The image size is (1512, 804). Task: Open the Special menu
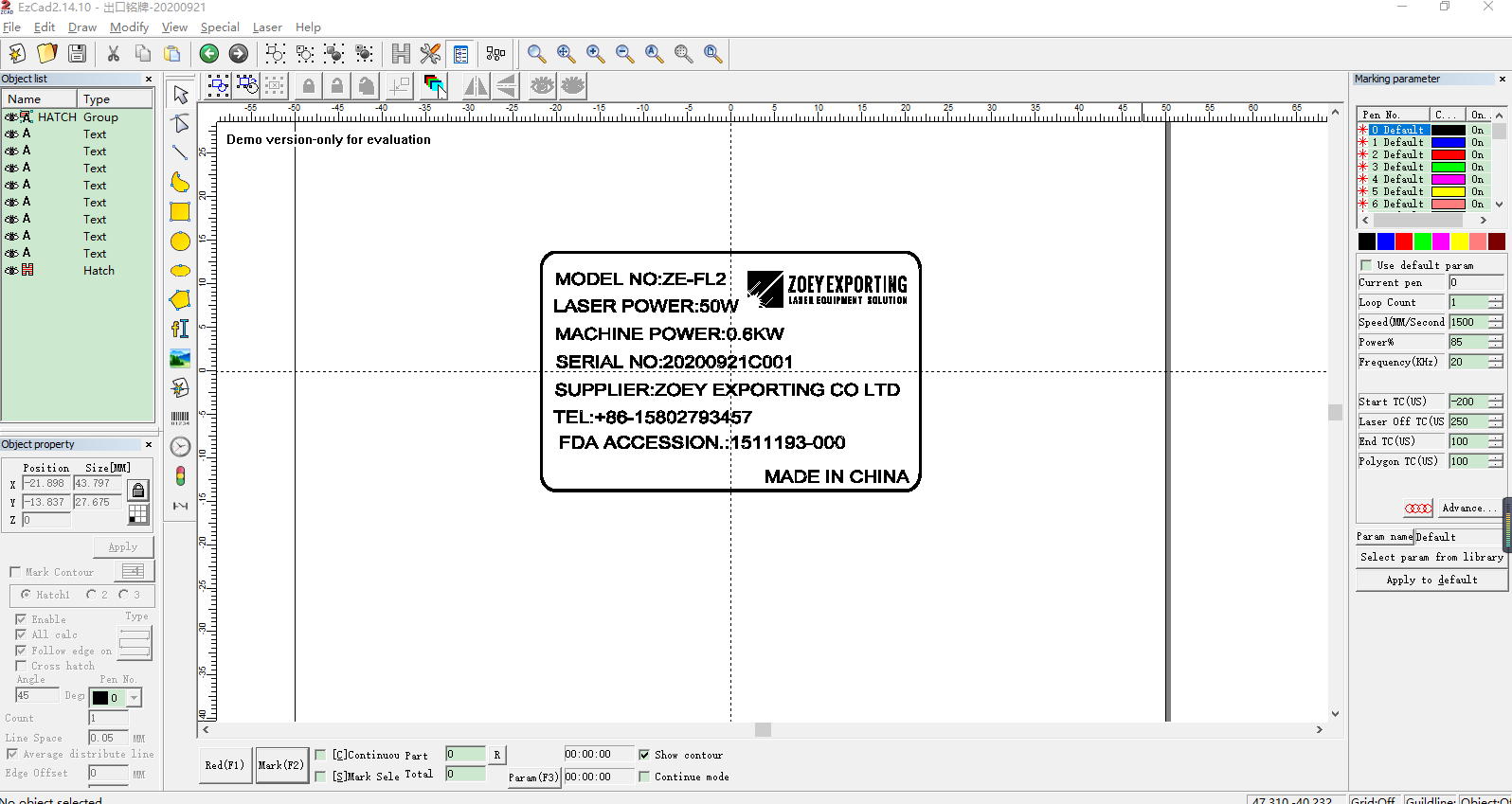(x=220, y=27)
